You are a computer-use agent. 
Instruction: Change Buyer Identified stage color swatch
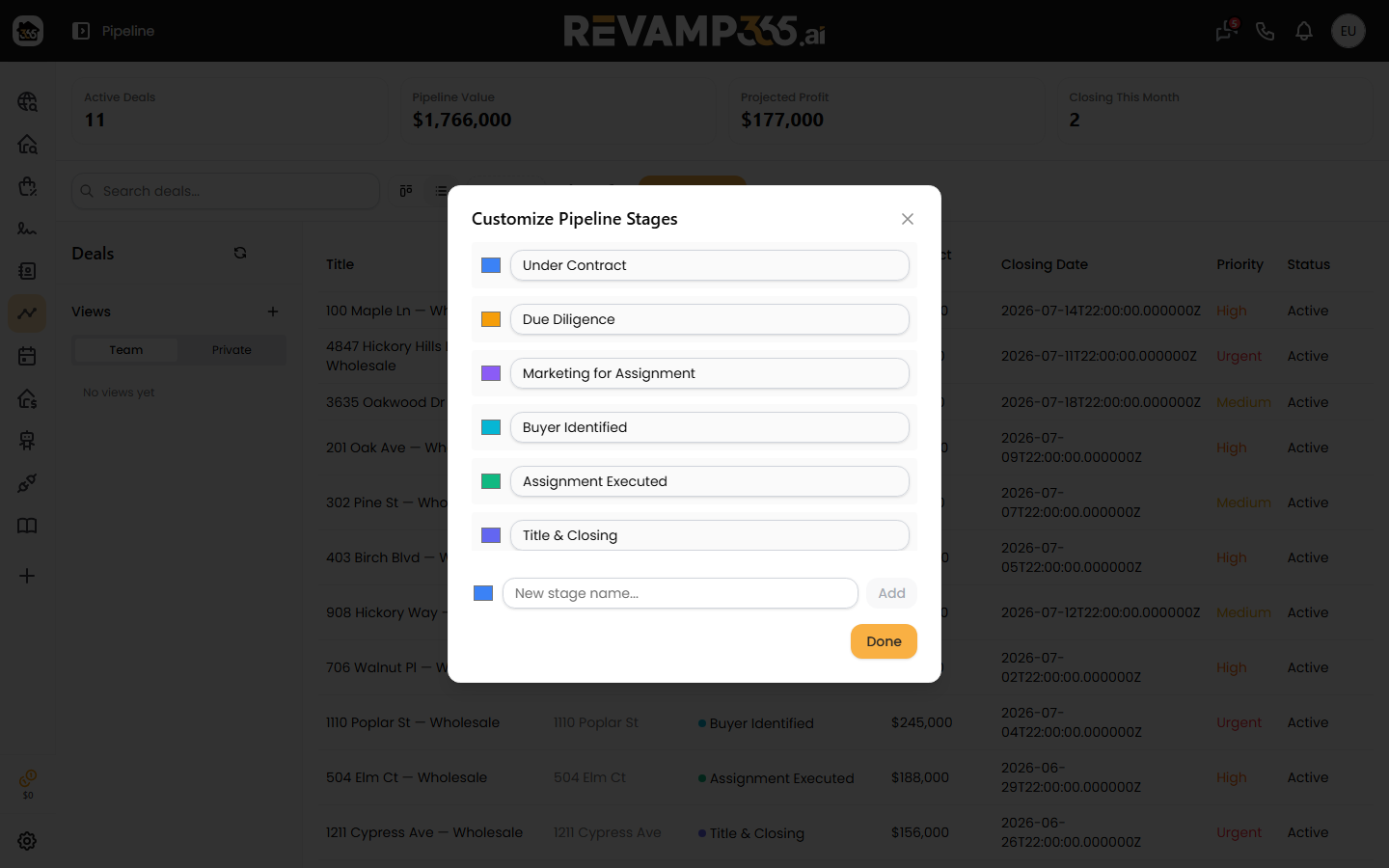click(x=491, y=427)
